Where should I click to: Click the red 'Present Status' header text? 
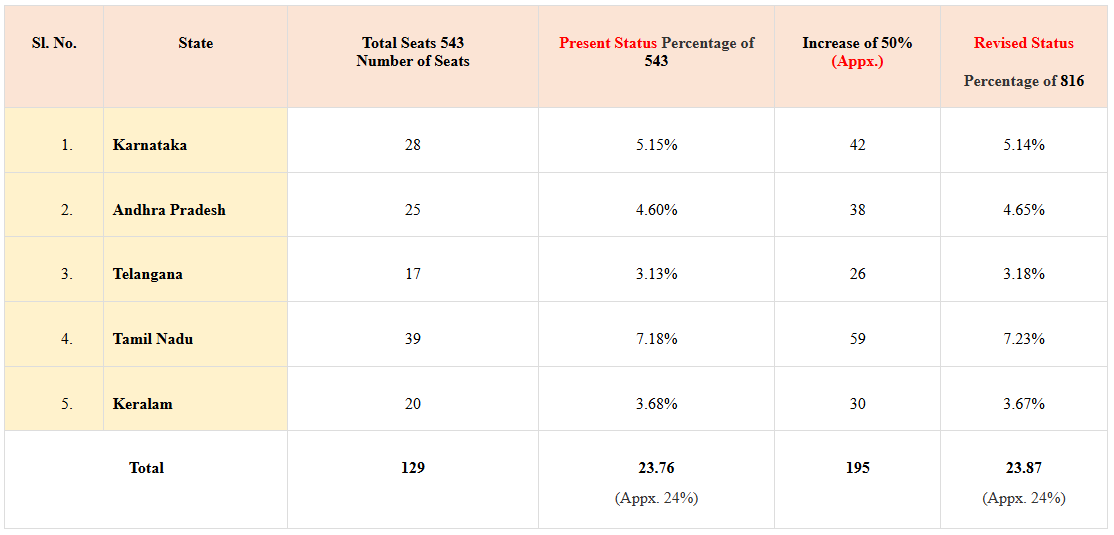[608, 43]
